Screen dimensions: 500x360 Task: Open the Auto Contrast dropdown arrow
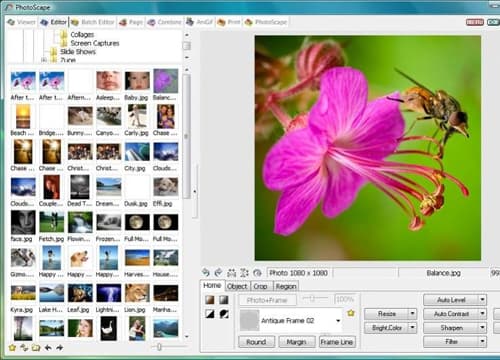click(x=482, y=314)
